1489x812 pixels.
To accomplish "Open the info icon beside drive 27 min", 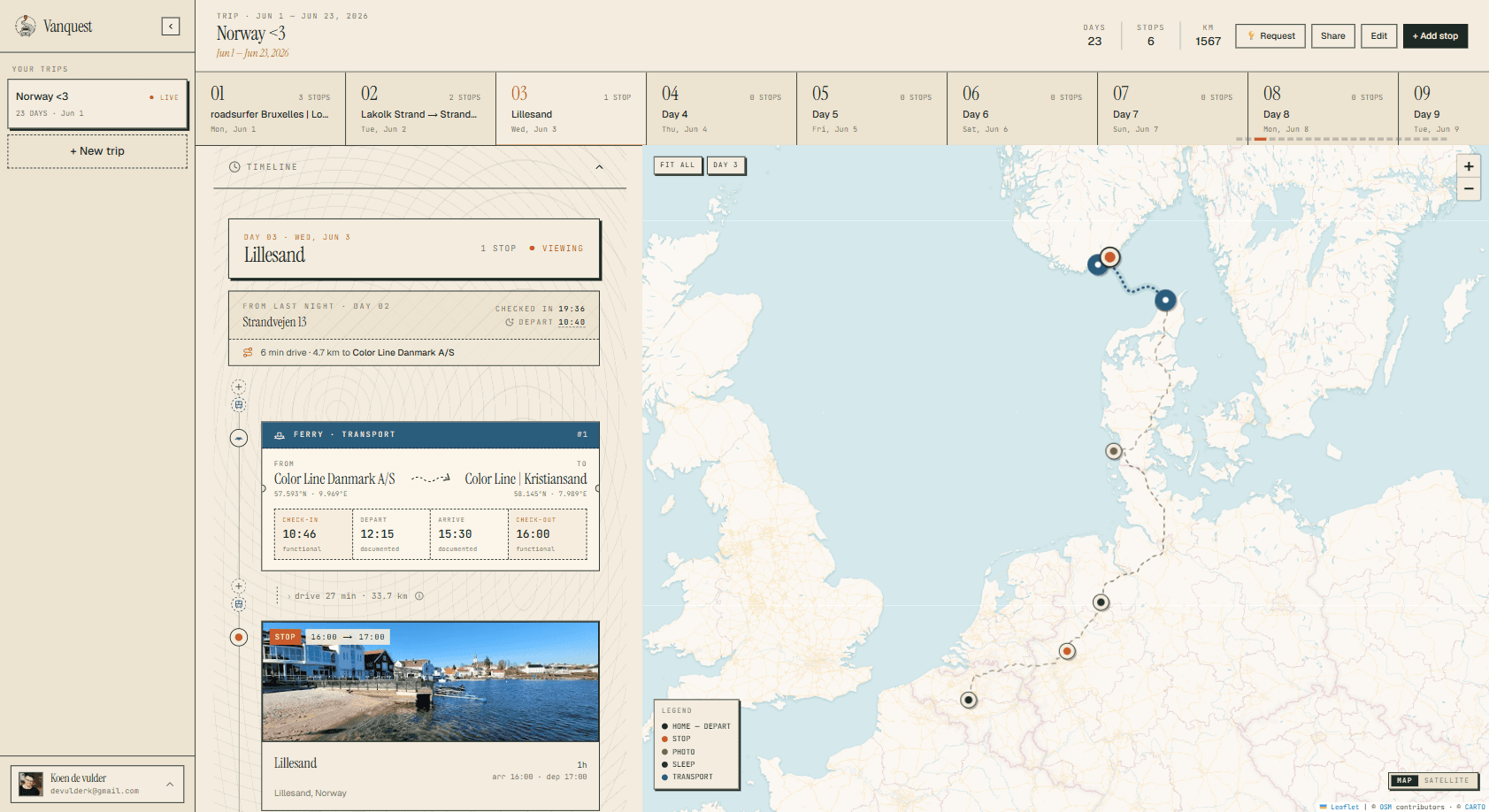I will point(419,595).
